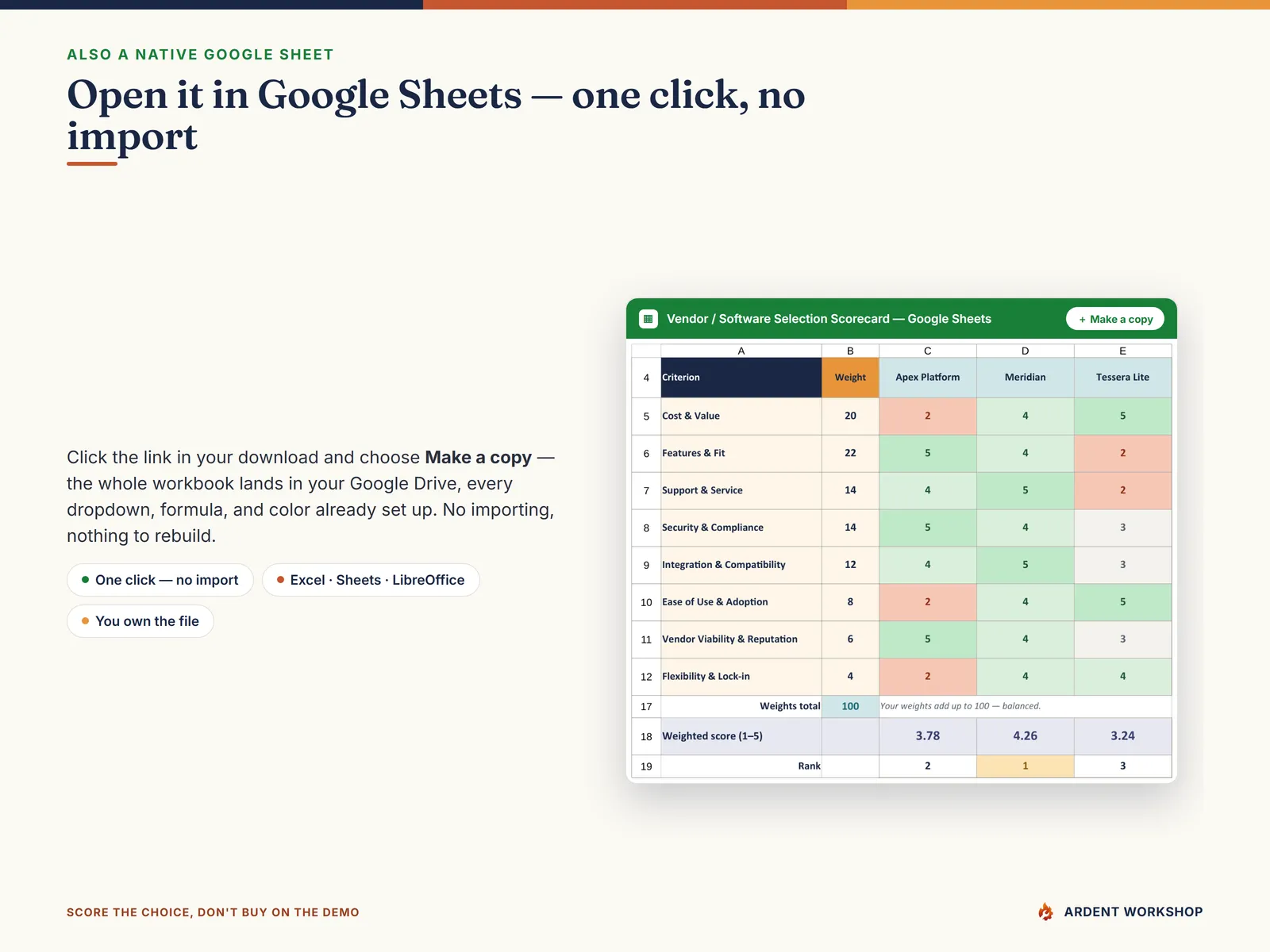Click the Rank label cell
The height and width of the screenshot is (952, 1270).
(x=741, y=766)
